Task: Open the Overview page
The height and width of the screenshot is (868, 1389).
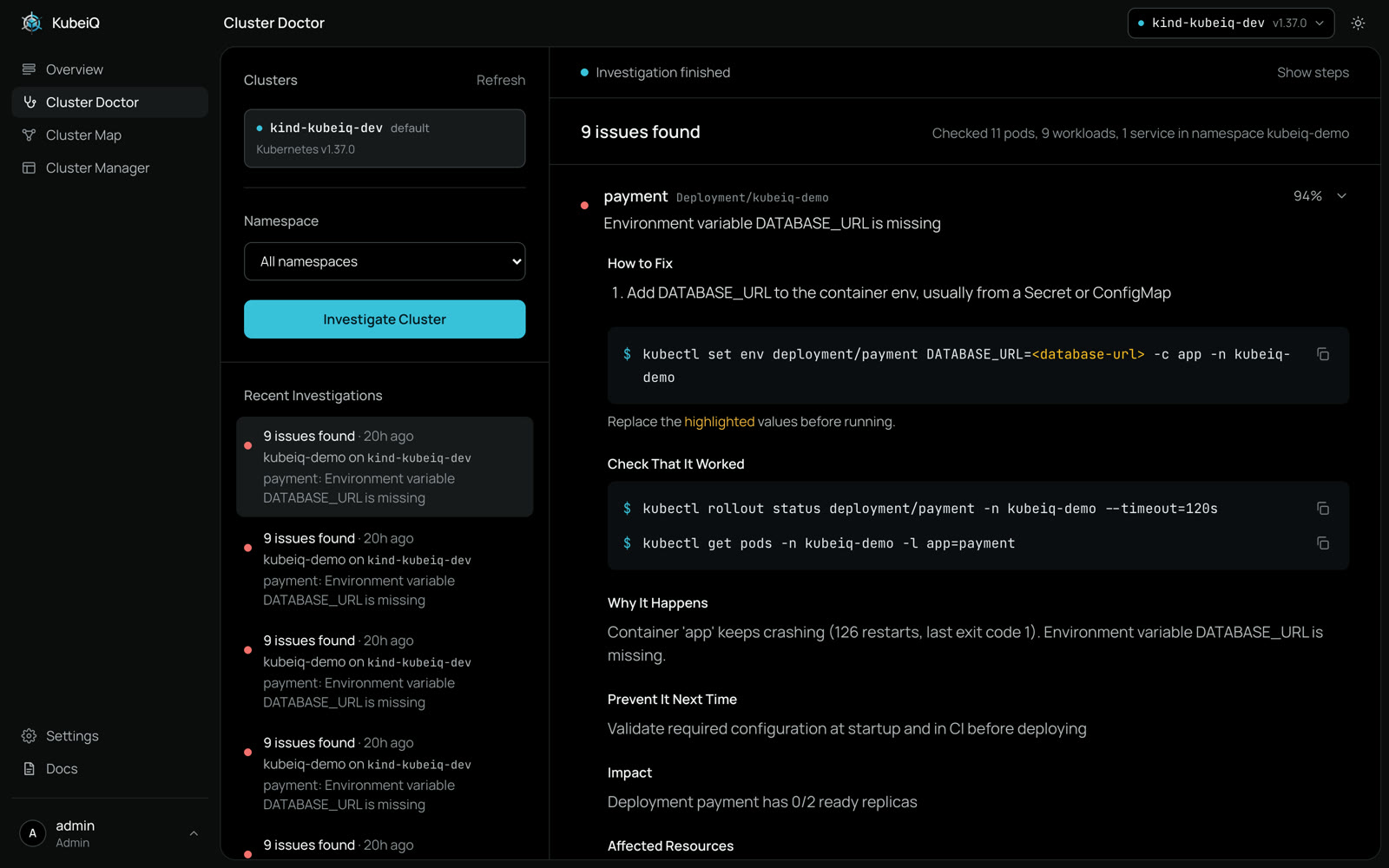Action: [x=109, y=69]
